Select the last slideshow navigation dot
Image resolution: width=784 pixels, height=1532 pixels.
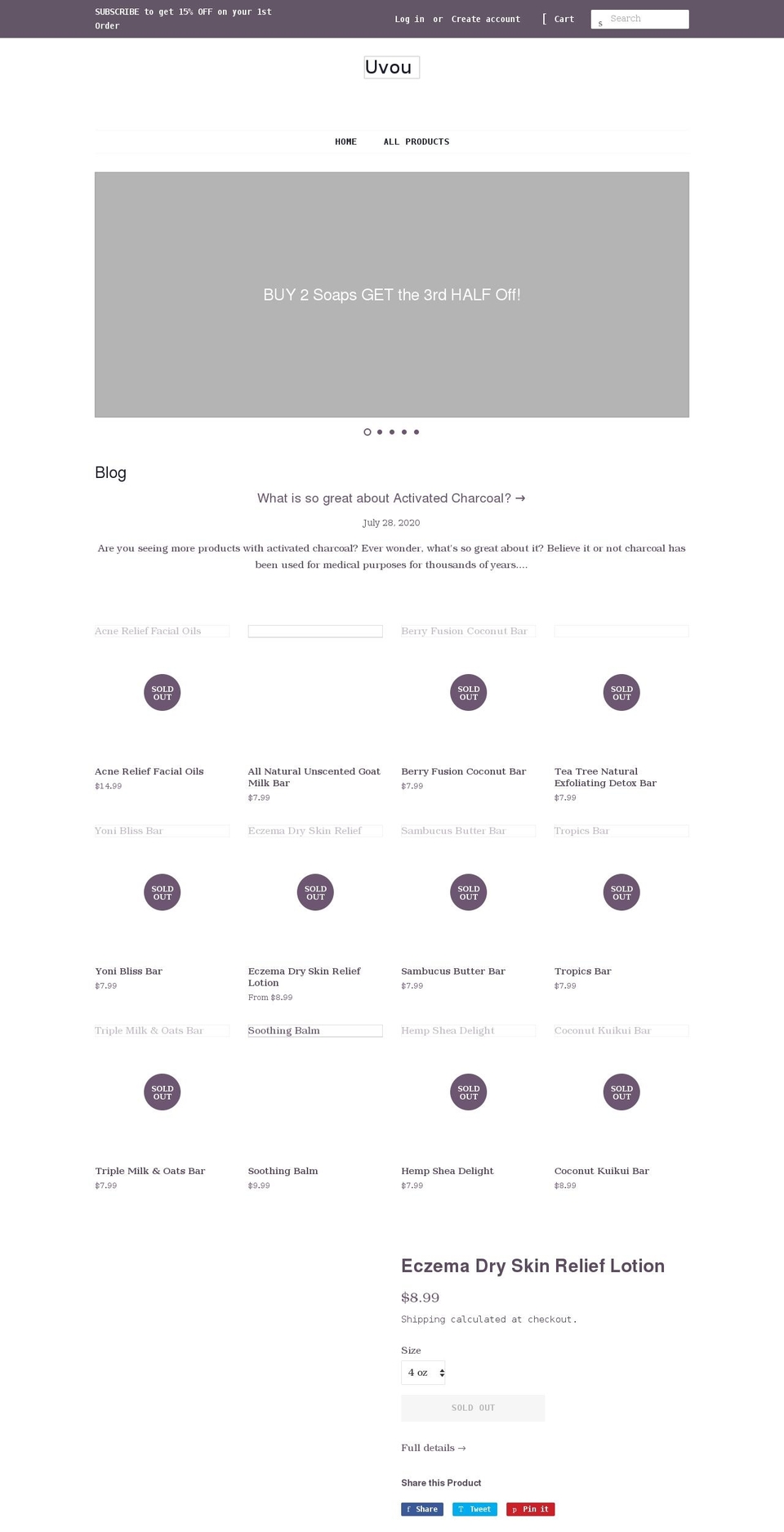tap(416, 431)
